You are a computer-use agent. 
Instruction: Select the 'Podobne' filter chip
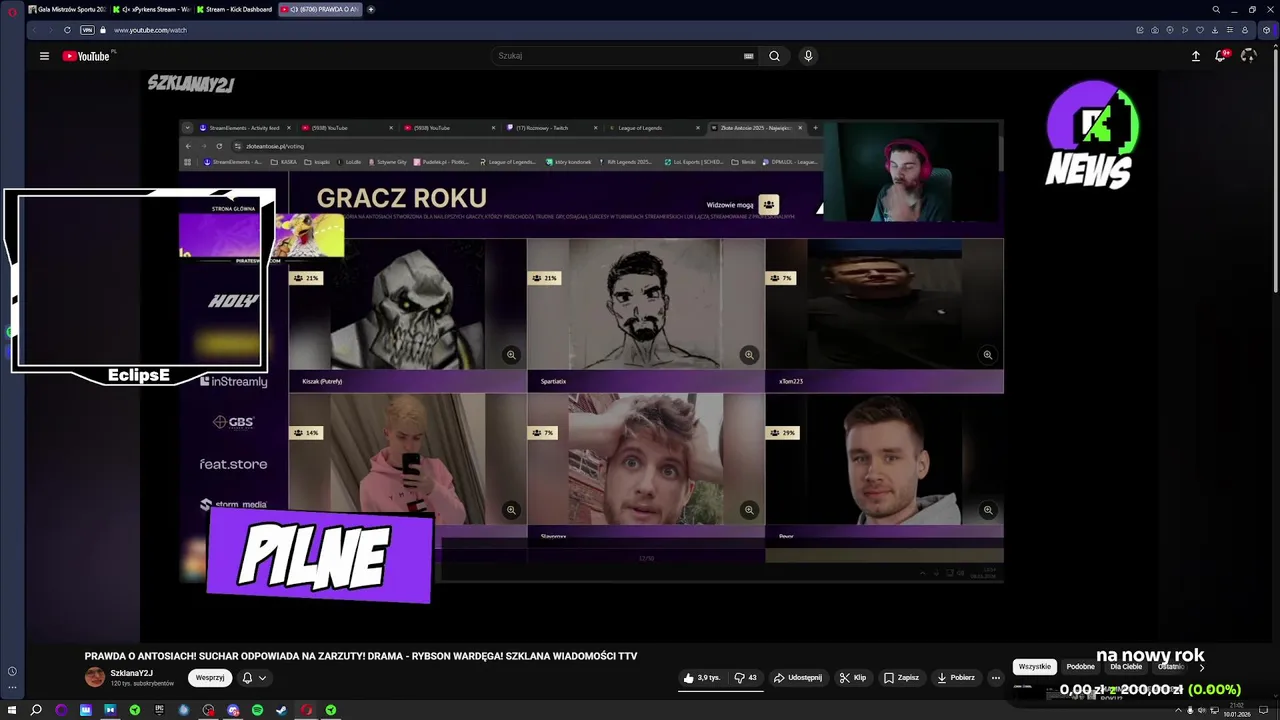tap(1080, 667)
